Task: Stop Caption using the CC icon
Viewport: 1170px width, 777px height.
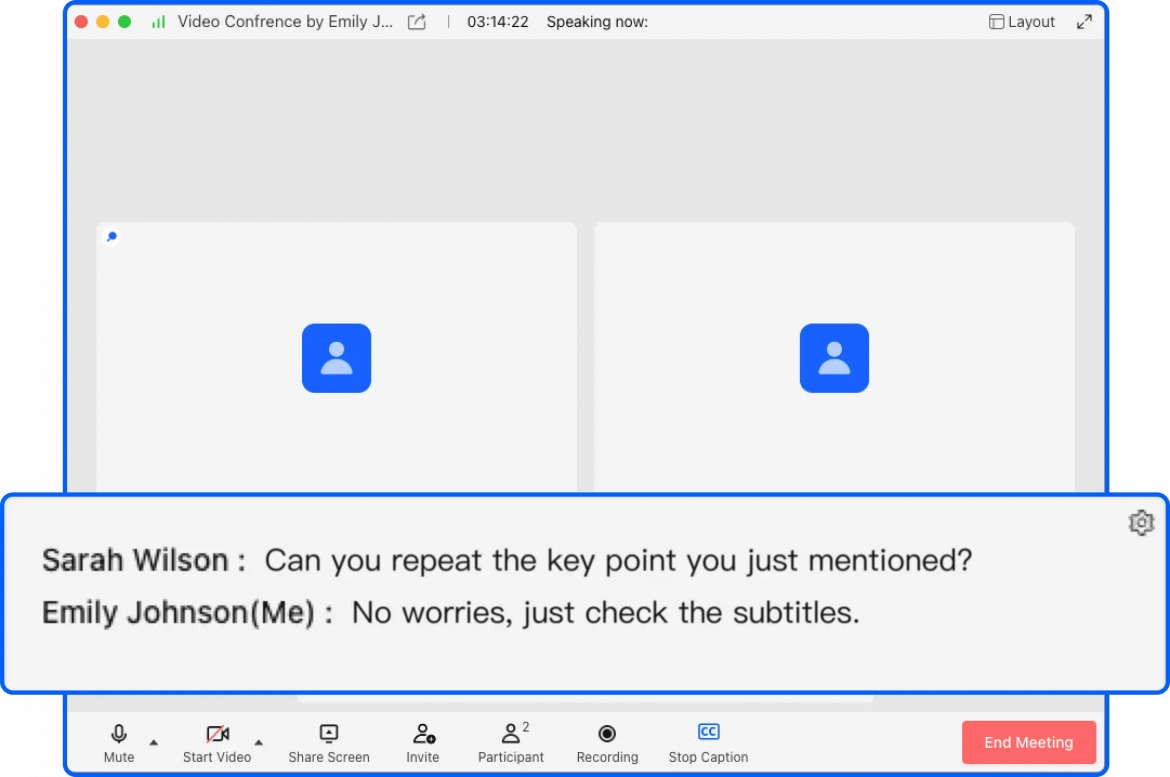Action: click(x=708, y=733)
